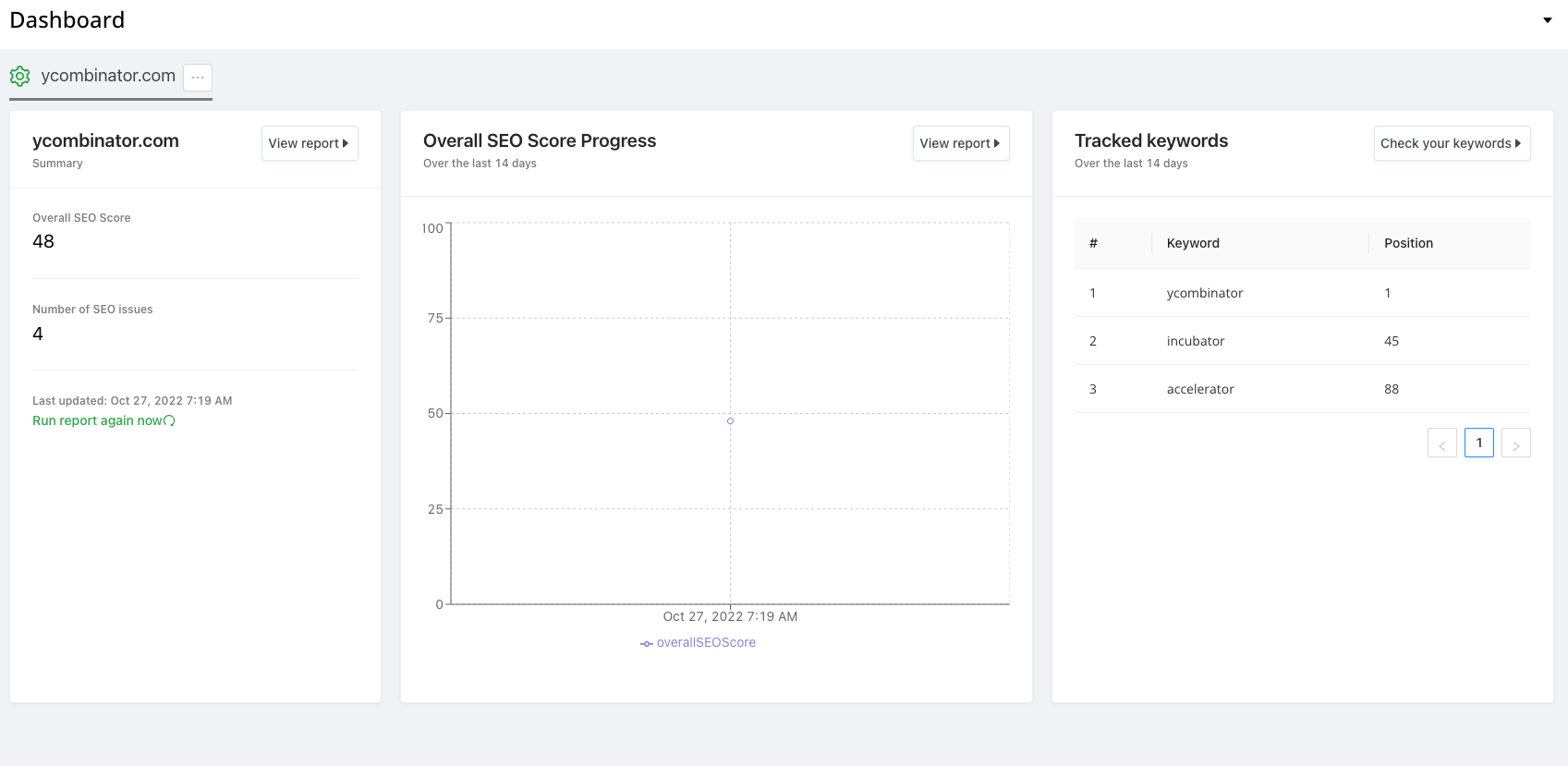Open the three-dot options button next to ycombinator.com
Image resolution: width=1568 pixels, height=766 pixels.
click(x=198, y=78)
